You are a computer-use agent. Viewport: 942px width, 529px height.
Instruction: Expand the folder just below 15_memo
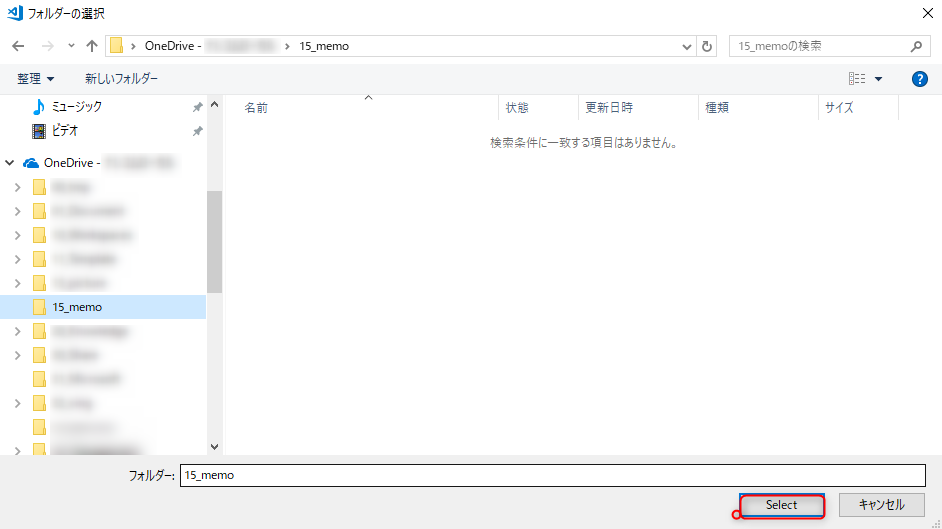[x=17, y=331]
